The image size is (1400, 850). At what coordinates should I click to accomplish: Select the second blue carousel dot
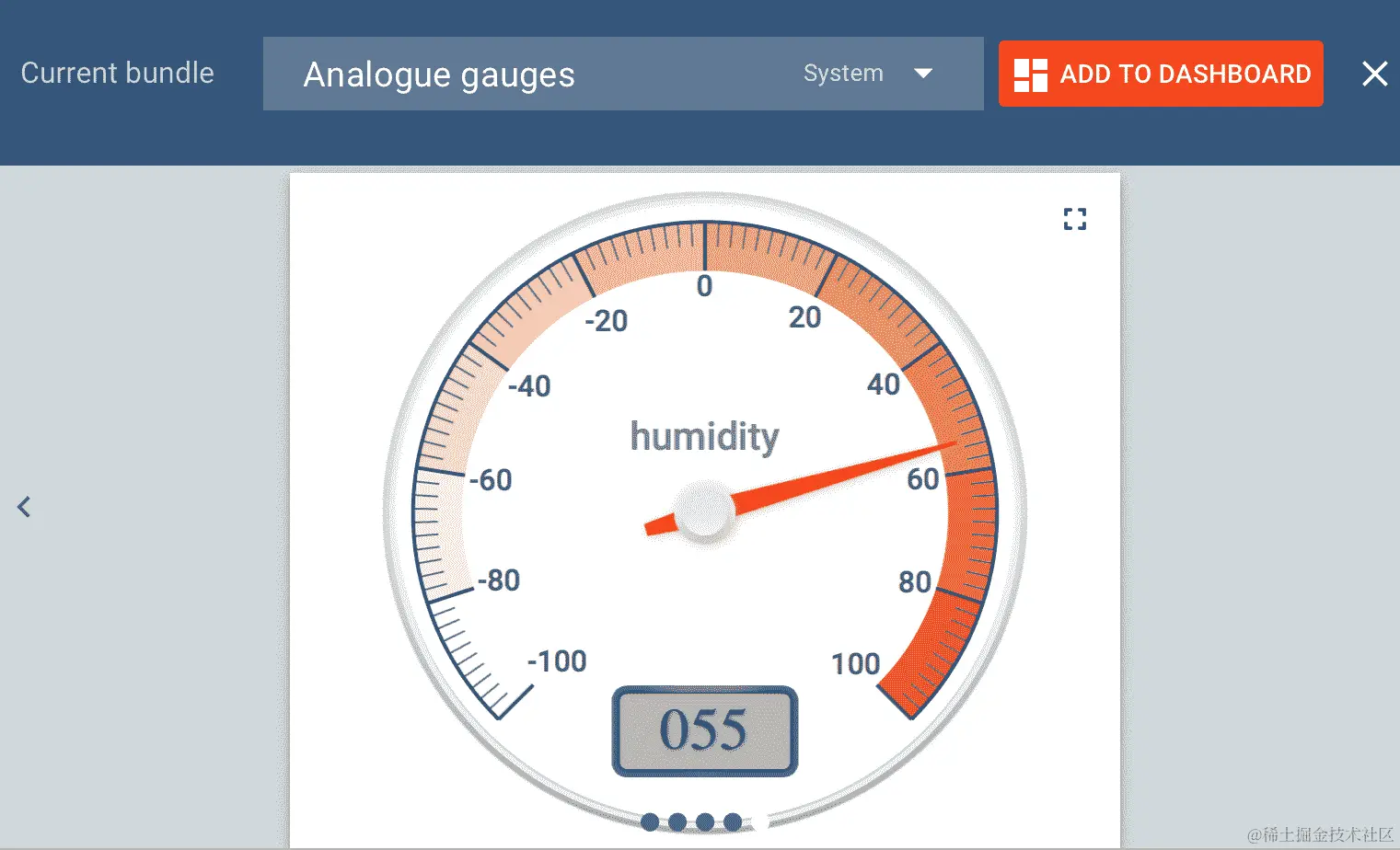(x=677, y=821)
